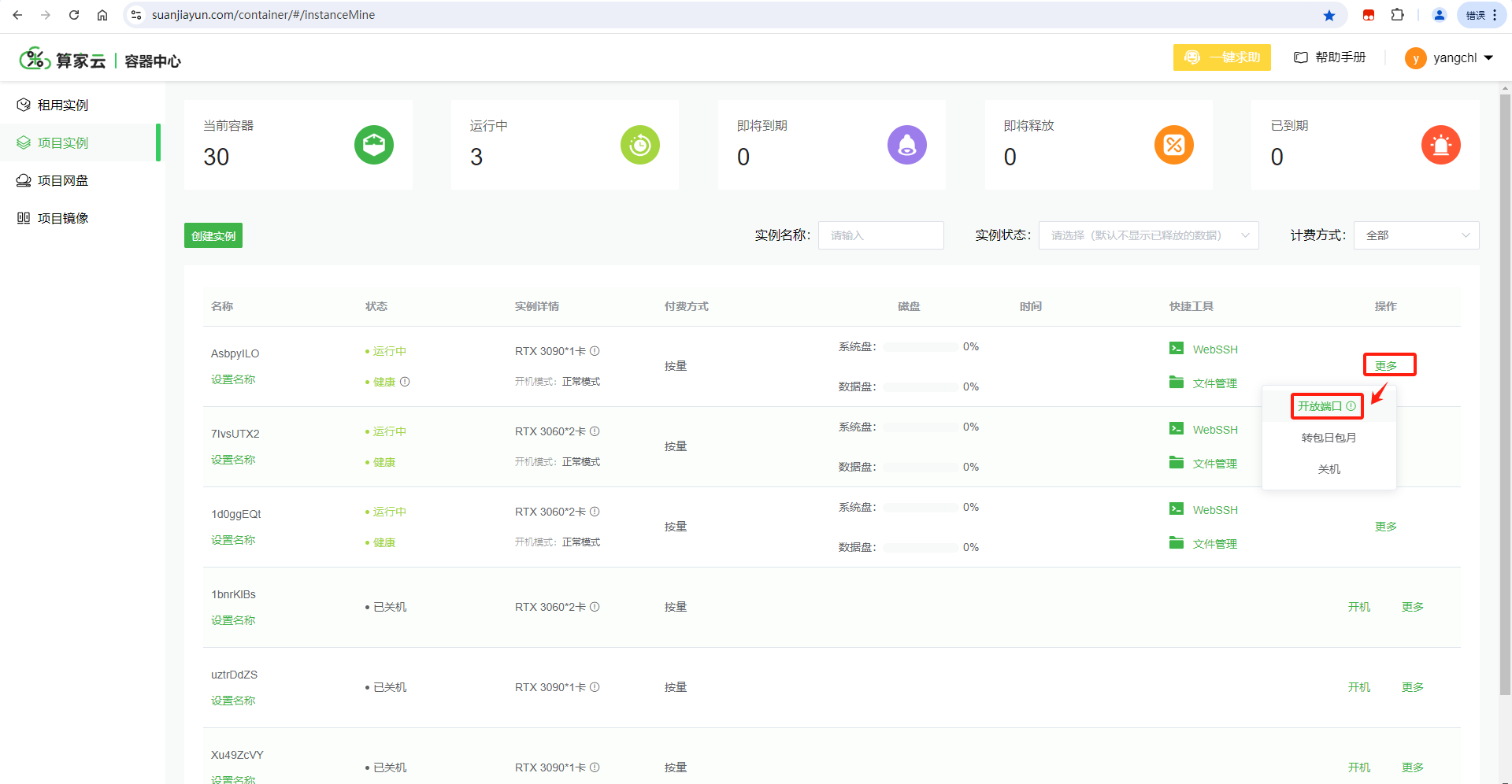The height and width of the screenshot is (784, 1512).
Task: Open 项目镜像 in the sidebar
Action: pyautogui.click(x=79, y=218)
